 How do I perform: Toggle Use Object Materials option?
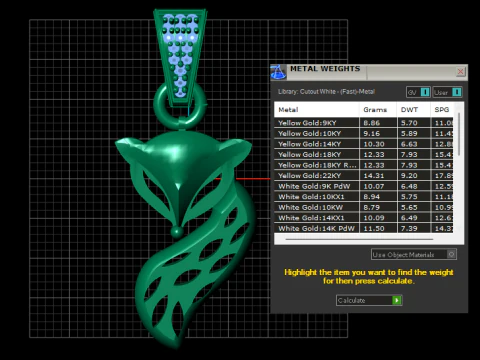414,255
